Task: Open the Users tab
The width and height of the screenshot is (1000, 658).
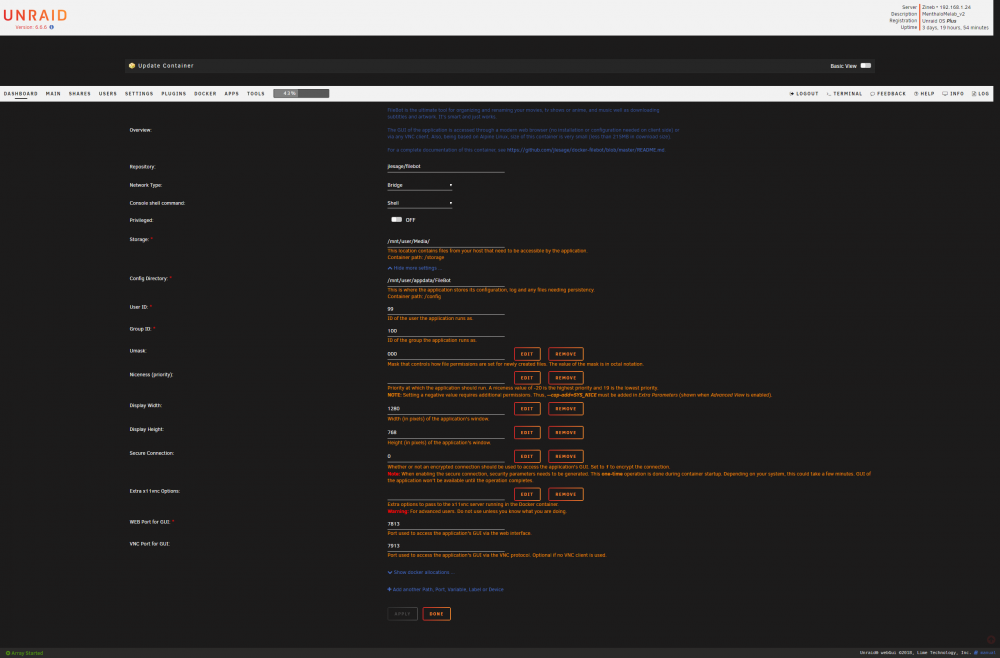Action: click(108, 94)
